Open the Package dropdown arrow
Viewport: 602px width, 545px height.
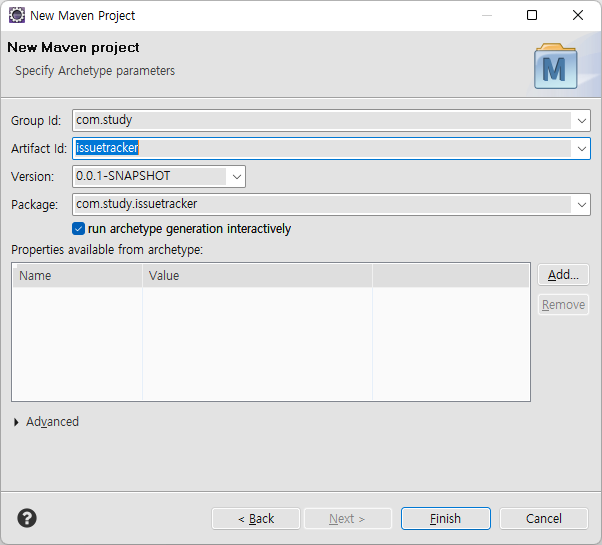[x=581, y=205]
